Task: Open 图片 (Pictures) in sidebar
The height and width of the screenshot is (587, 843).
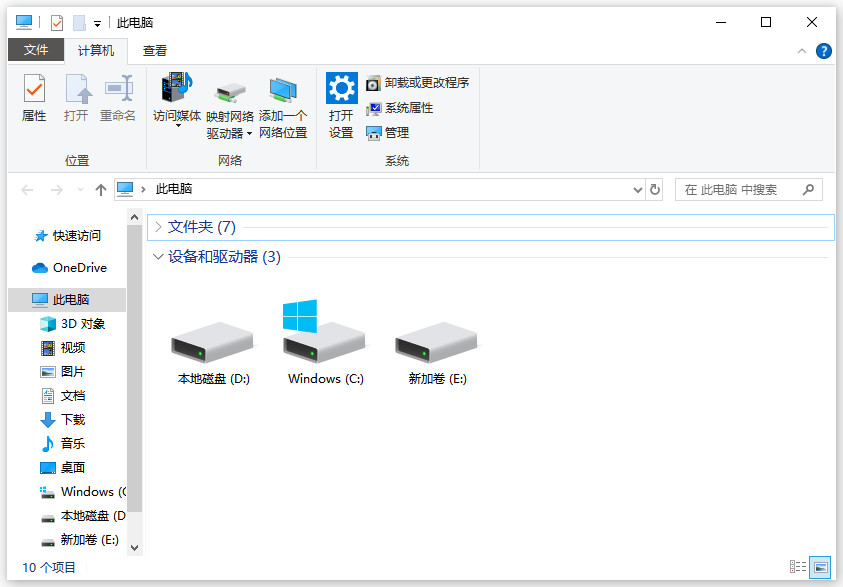Action: [x=63, y=371]
